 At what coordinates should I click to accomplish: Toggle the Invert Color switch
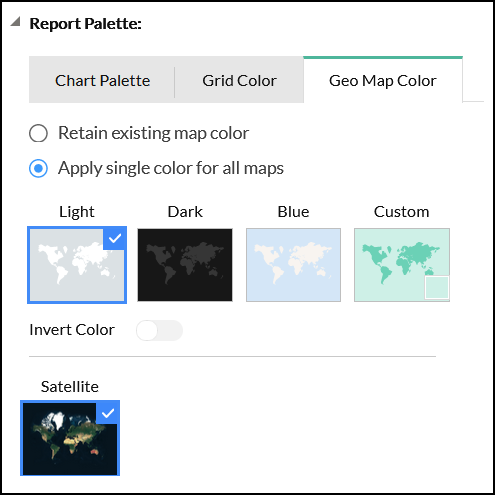point(159,330)
